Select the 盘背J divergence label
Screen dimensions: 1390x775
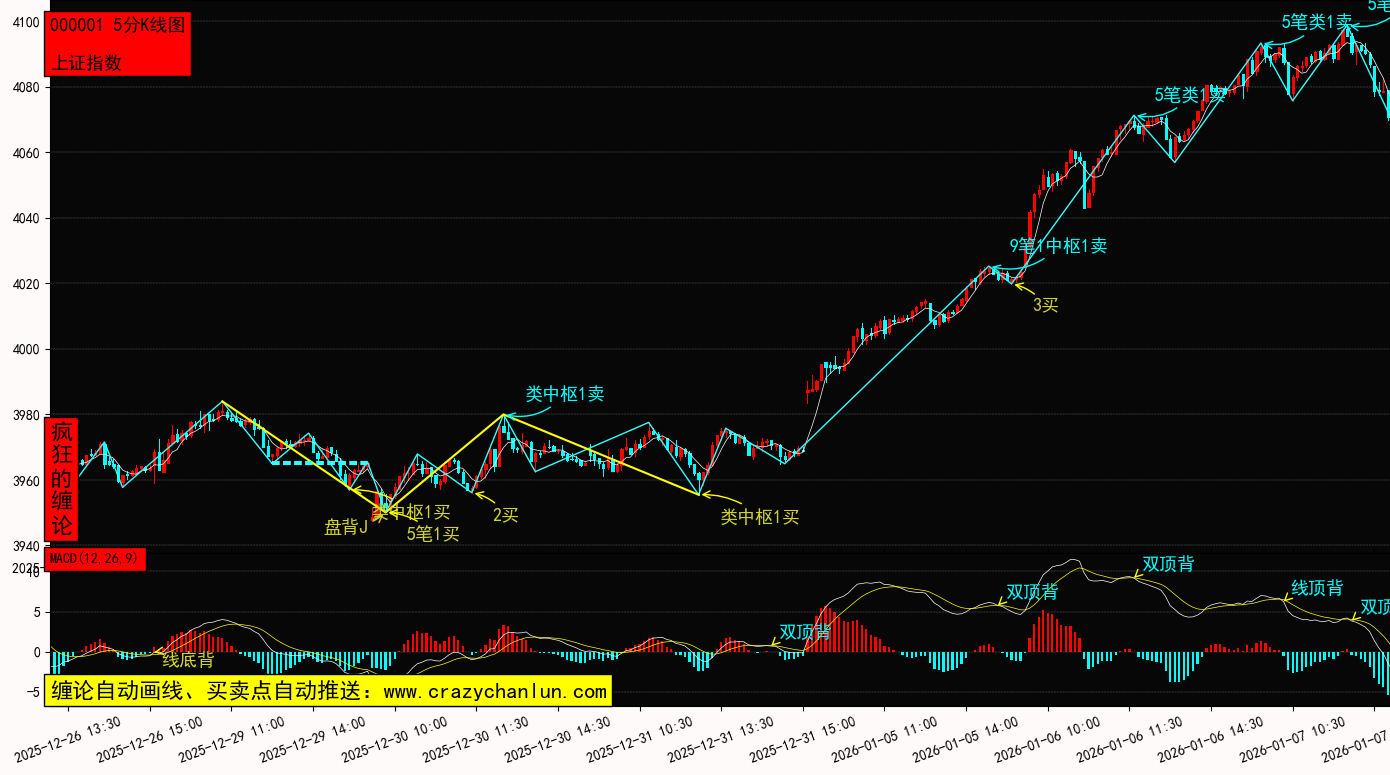click(x=346, y=527)
